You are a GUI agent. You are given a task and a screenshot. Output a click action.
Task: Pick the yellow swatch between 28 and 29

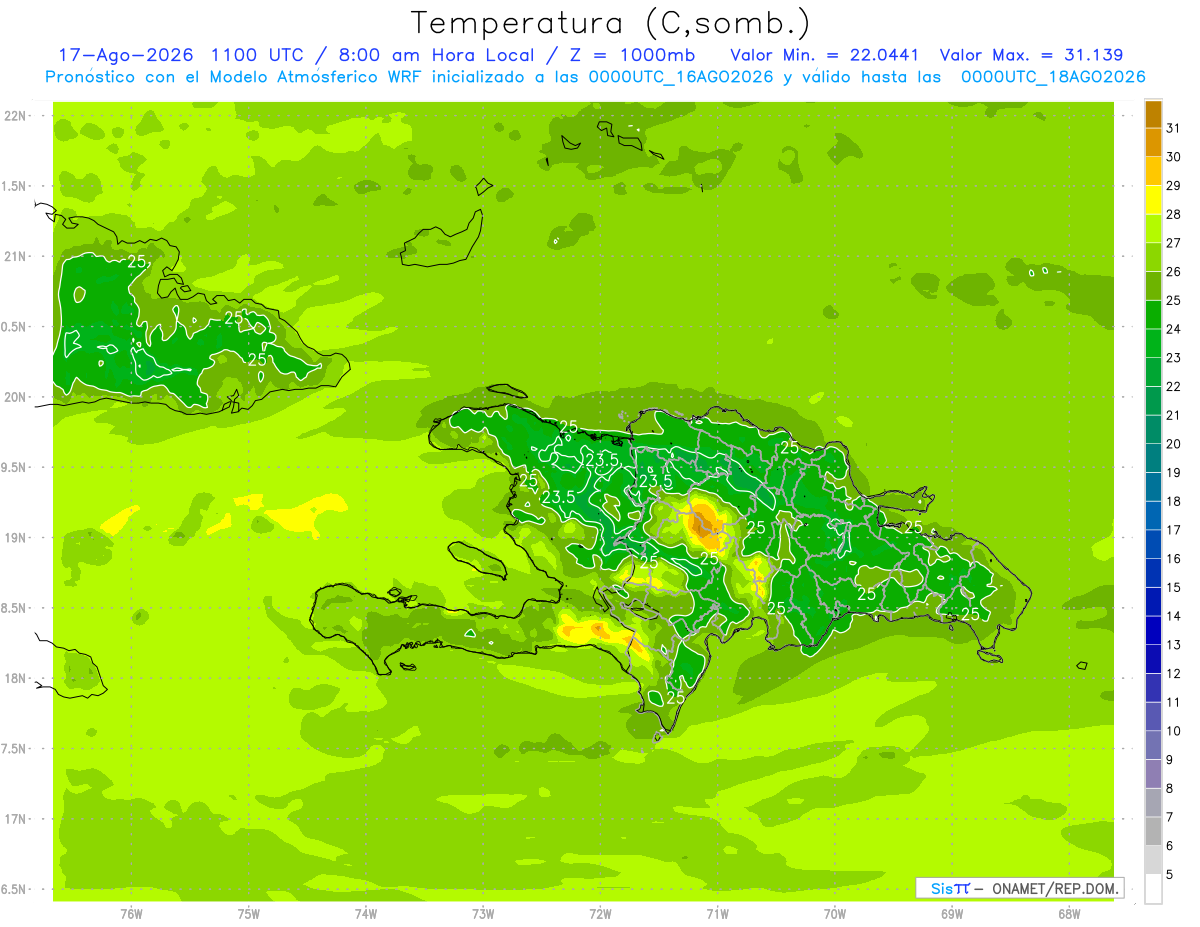(x=1153, y=200)
